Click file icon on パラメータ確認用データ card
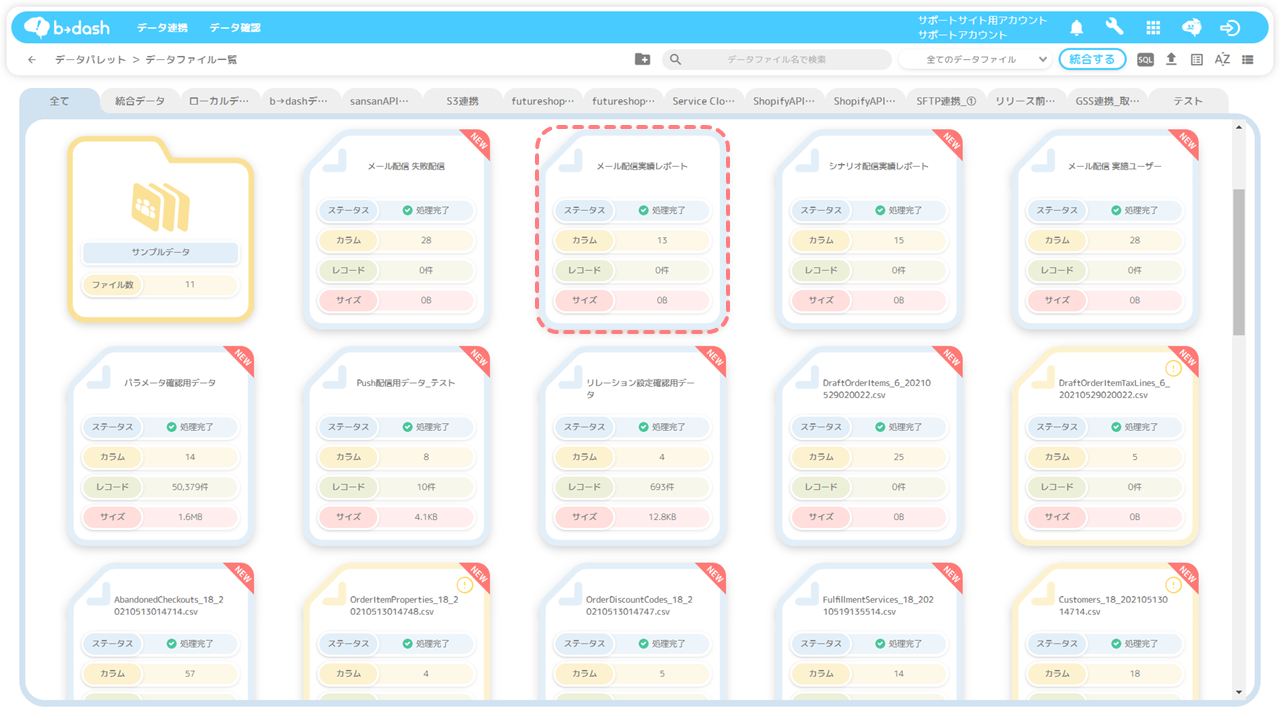1280x720 pixels. pyautogui.click(x=98, y=376)
